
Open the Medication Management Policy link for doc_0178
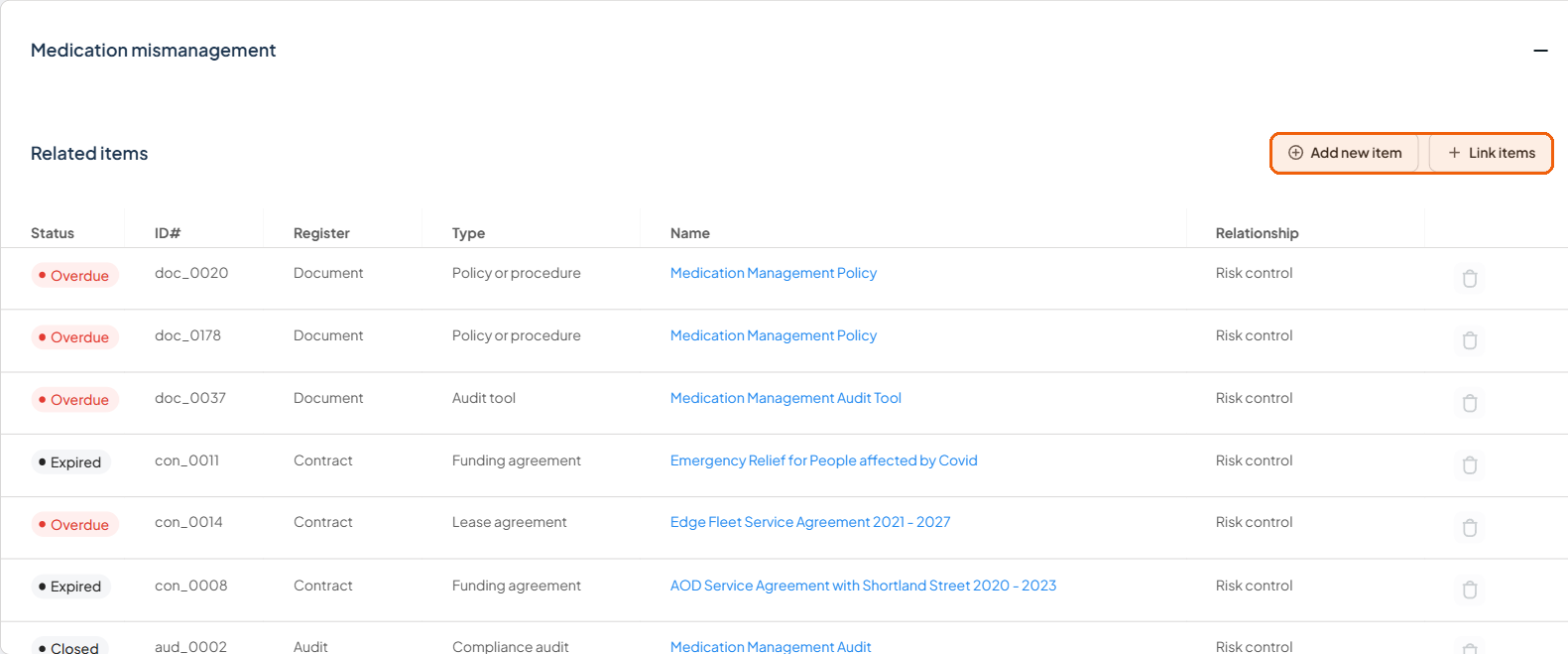click(774, 335)
